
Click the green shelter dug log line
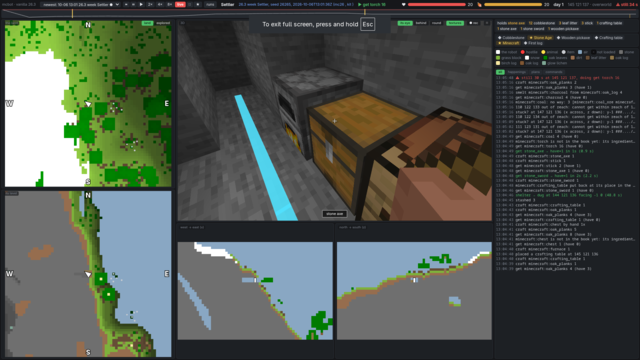(x=559, y=195)
